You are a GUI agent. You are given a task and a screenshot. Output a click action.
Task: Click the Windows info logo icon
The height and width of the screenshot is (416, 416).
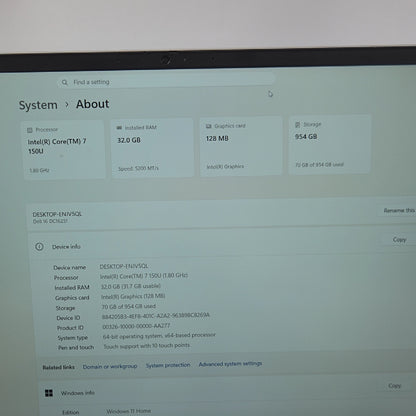(x=49, y=393)
